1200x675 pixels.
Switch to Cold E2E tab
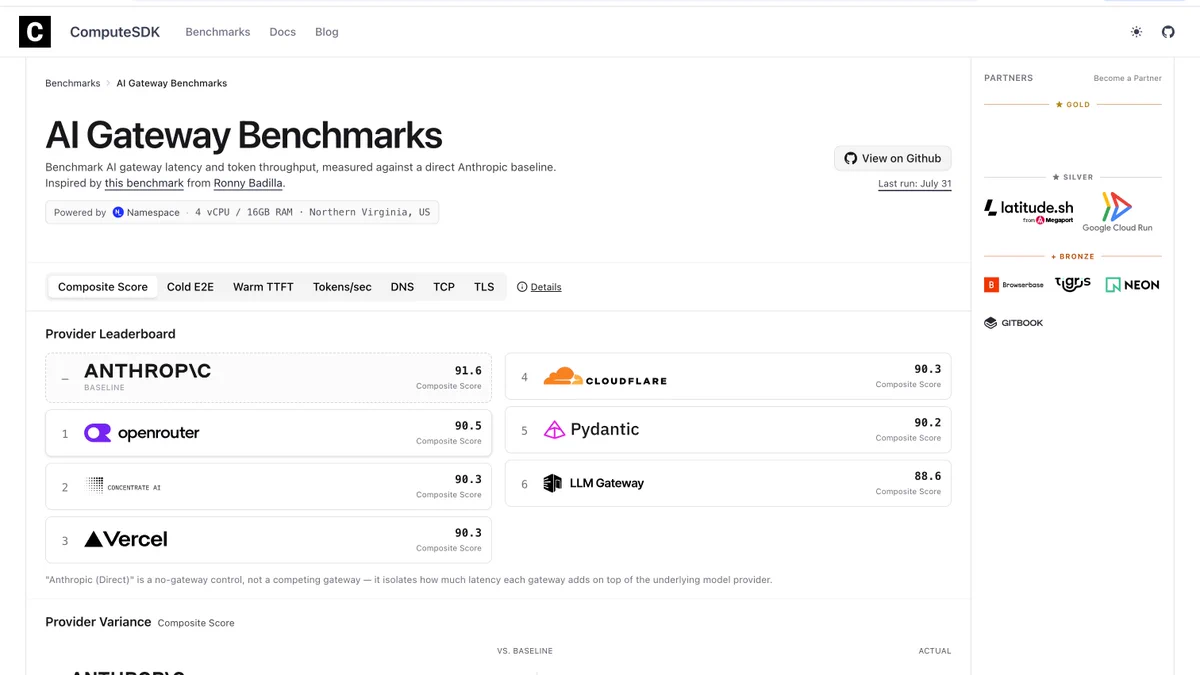[190, 287]
